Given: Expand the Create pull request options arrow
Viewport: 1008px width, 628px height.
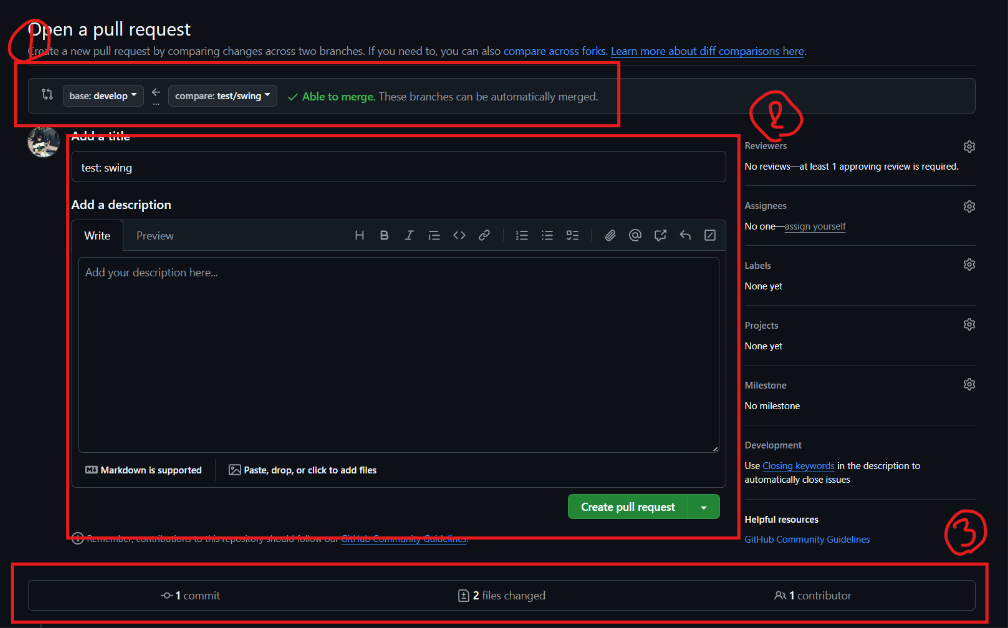Looking at the screenshot, I should click(x=704, y=507).
